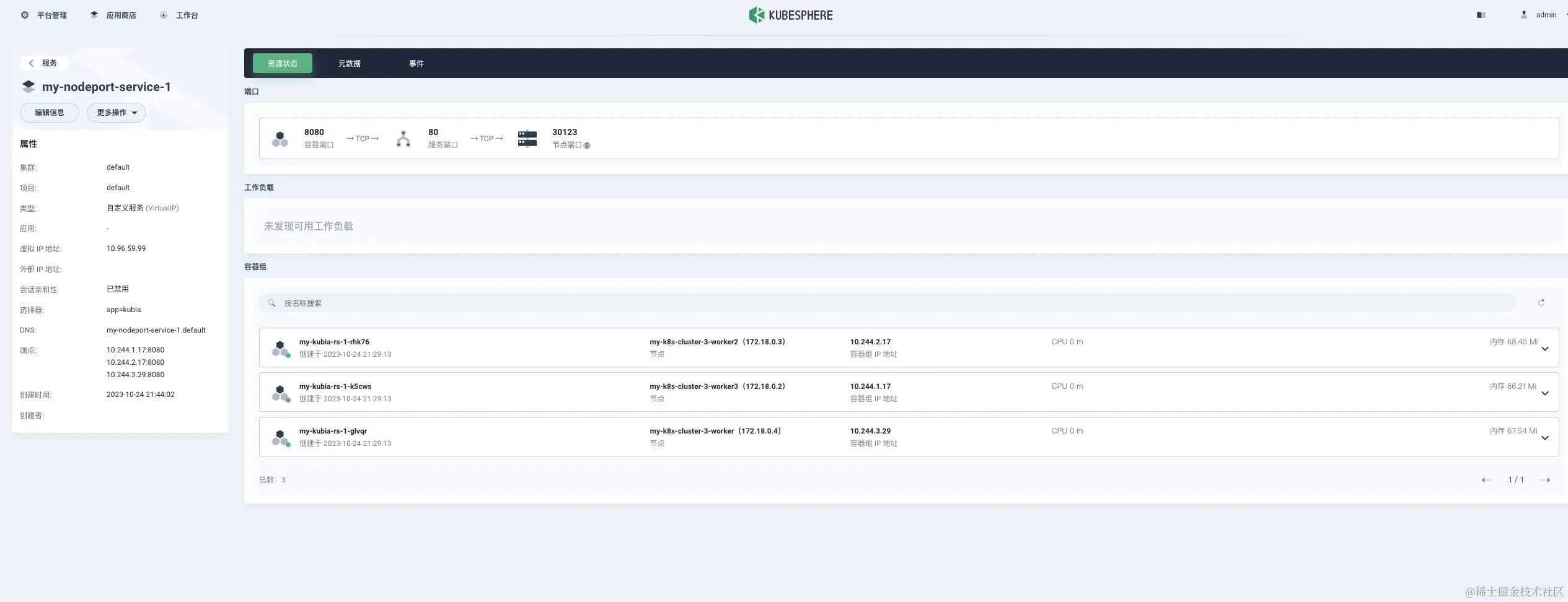
Task: Click the service layers icon next to my-nodeport-service-1
Action: (x=29, y=87)
